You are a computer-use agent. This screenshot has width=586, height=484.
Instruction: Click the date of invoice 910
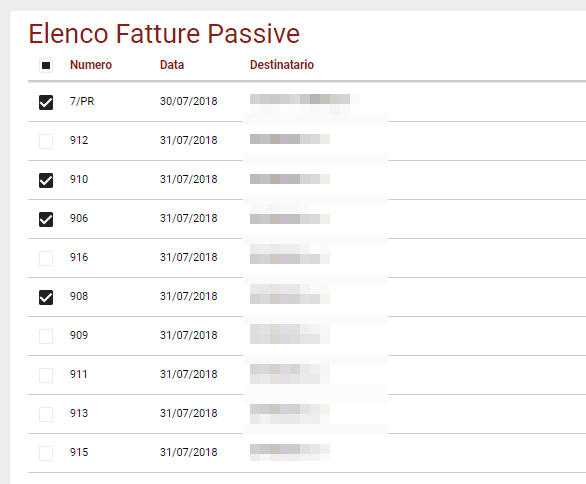pos(189,179)
